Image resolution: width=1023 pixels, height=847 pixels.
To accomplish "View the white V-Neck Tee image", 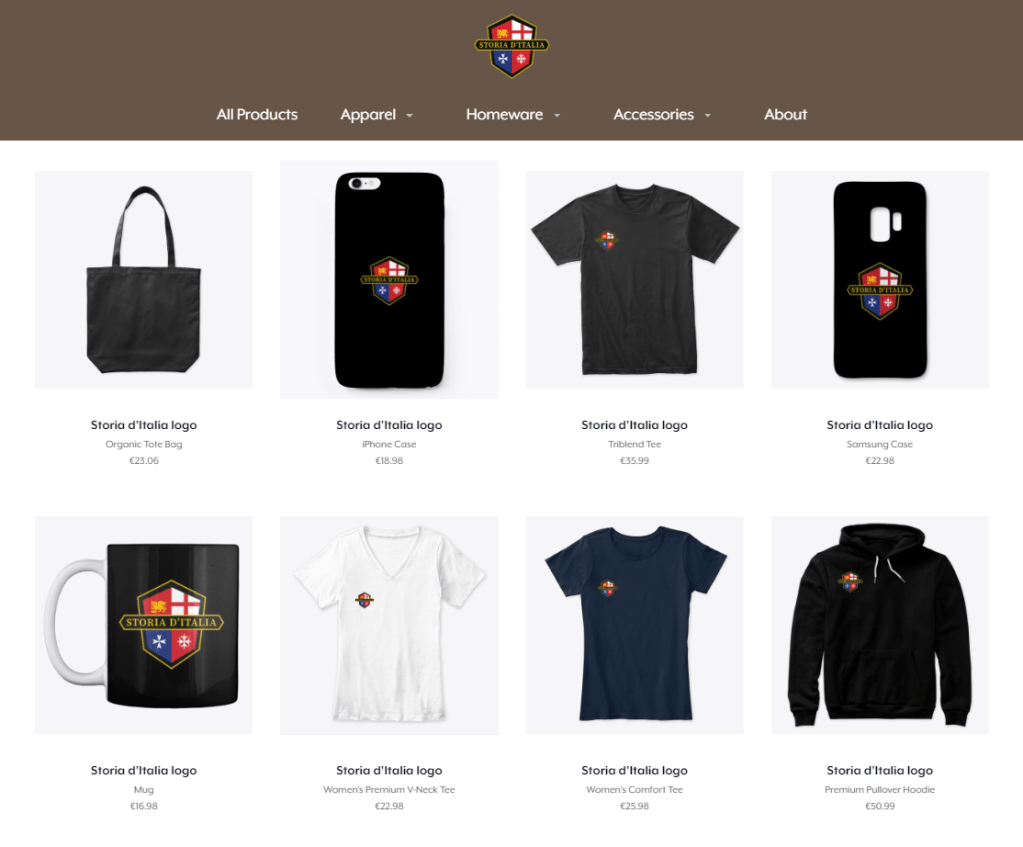I will coord(389,625).
